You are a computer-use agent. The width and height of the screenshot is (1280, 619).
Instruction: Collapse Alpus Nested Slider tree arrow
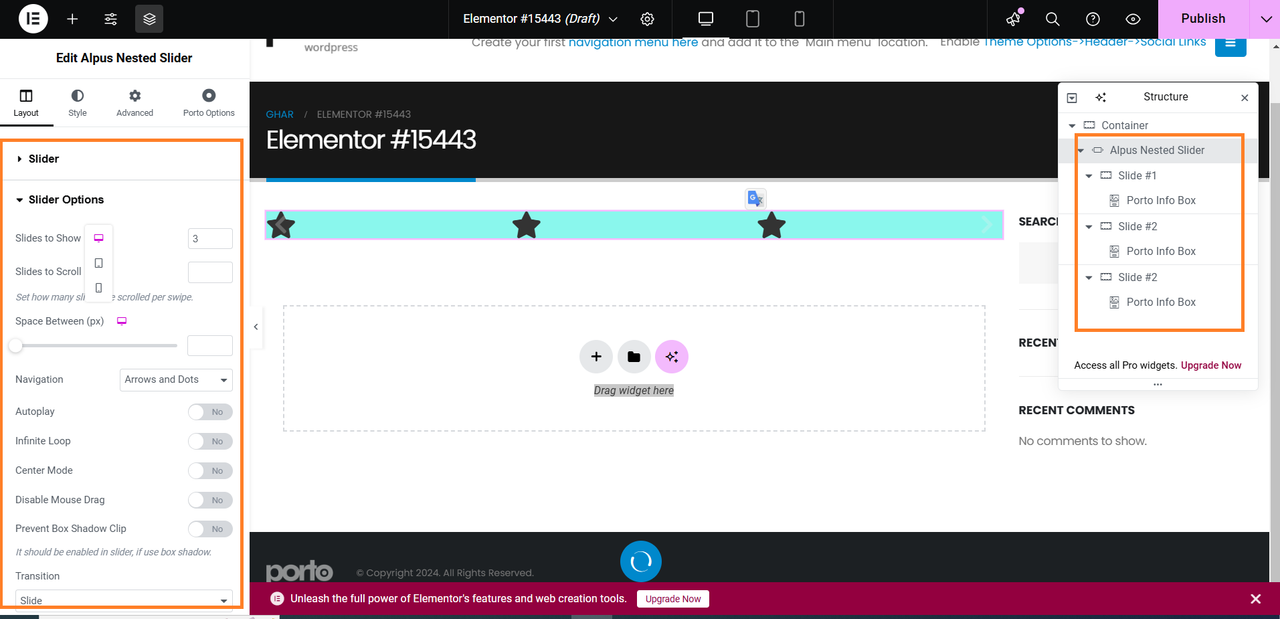1081,151
